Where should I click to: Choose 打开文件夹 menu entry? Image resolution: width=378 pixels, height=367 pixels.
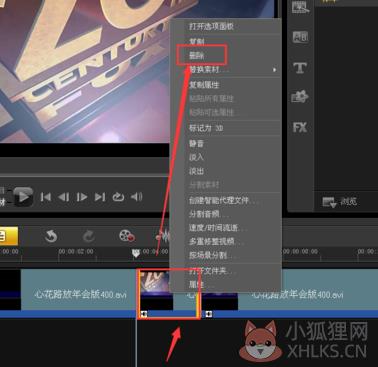(212, 271)
